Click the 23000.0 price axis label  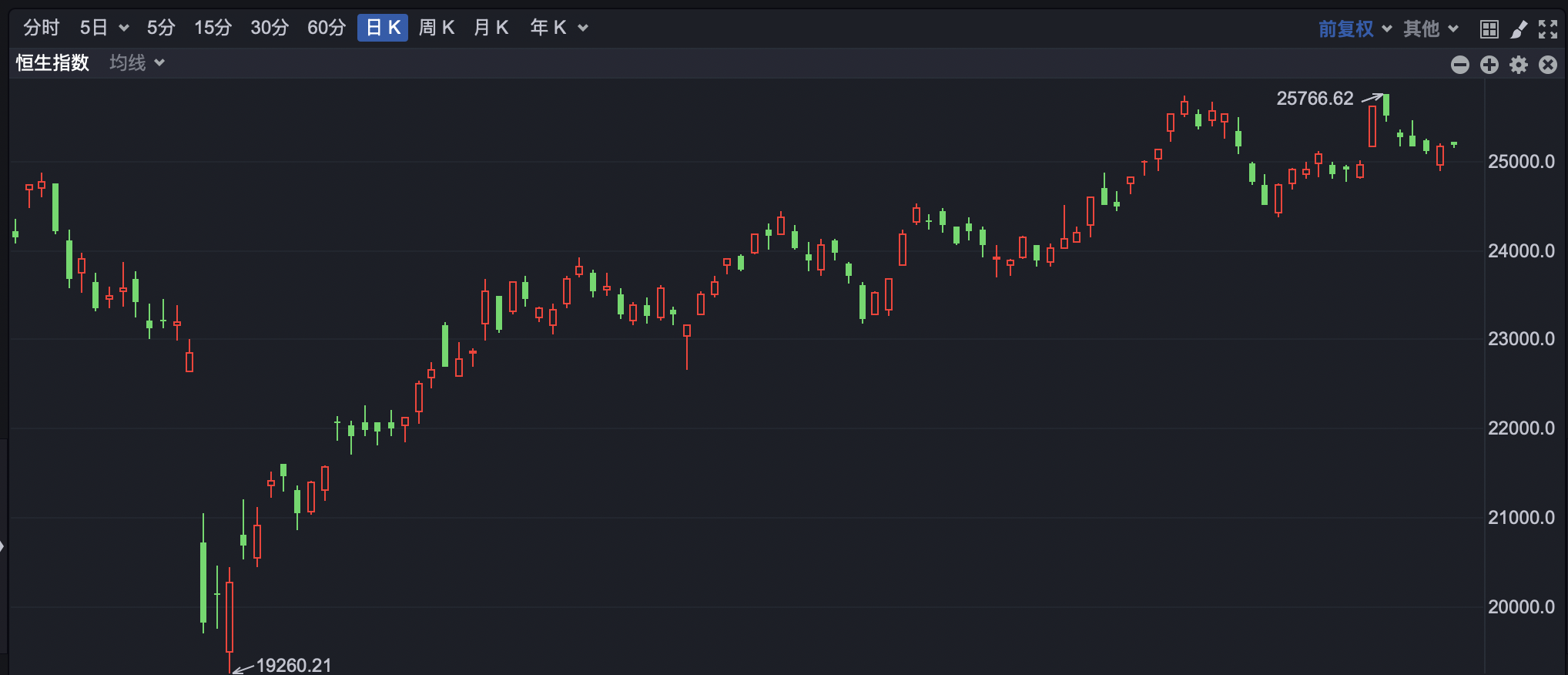tap(1521, 339)
